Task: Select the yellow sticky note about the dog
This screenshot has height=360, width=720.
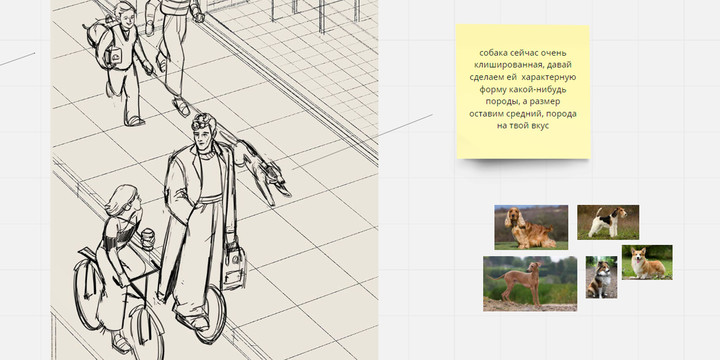Action: click(x=523, y=91)
